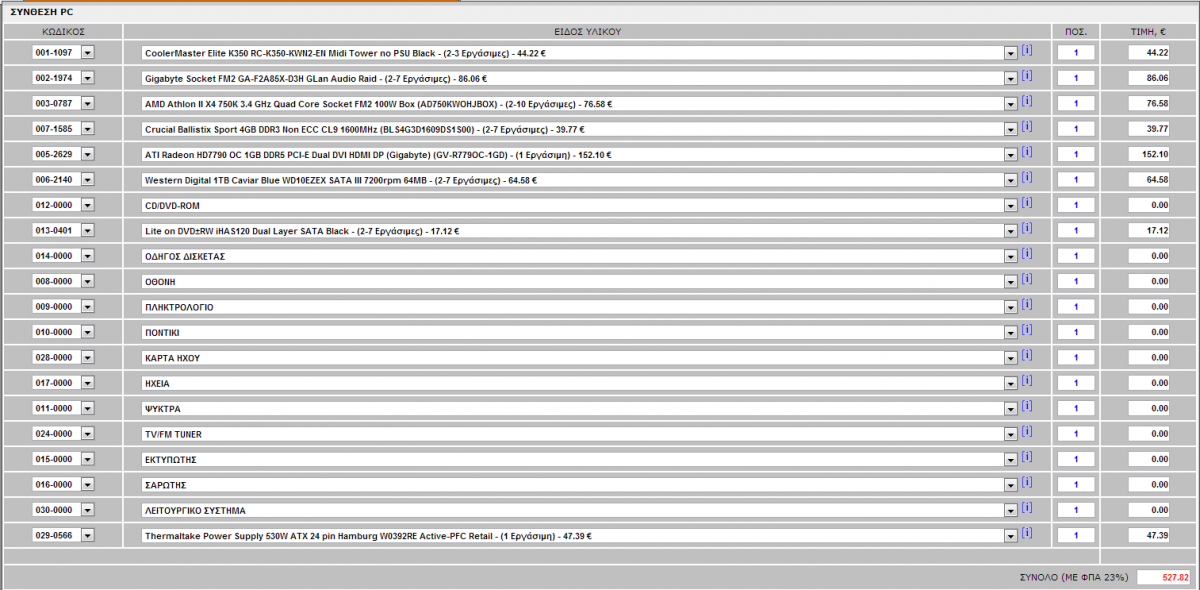Click the ΣΥΝΟΛΟ (ΜΕ ΦΠΑ 23%) label

coord(1073,577)
